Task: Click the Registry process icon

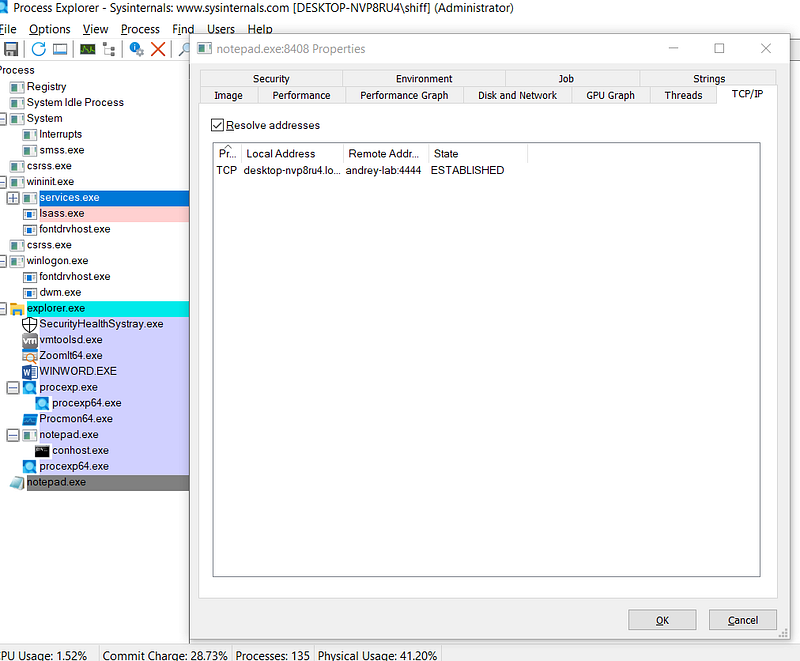Action: point(17,87)
